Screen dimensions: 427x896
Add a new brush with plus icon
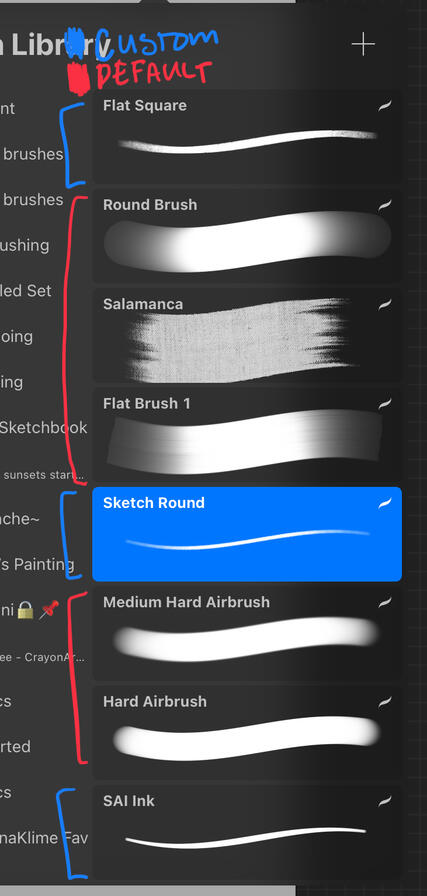[363, 44]
